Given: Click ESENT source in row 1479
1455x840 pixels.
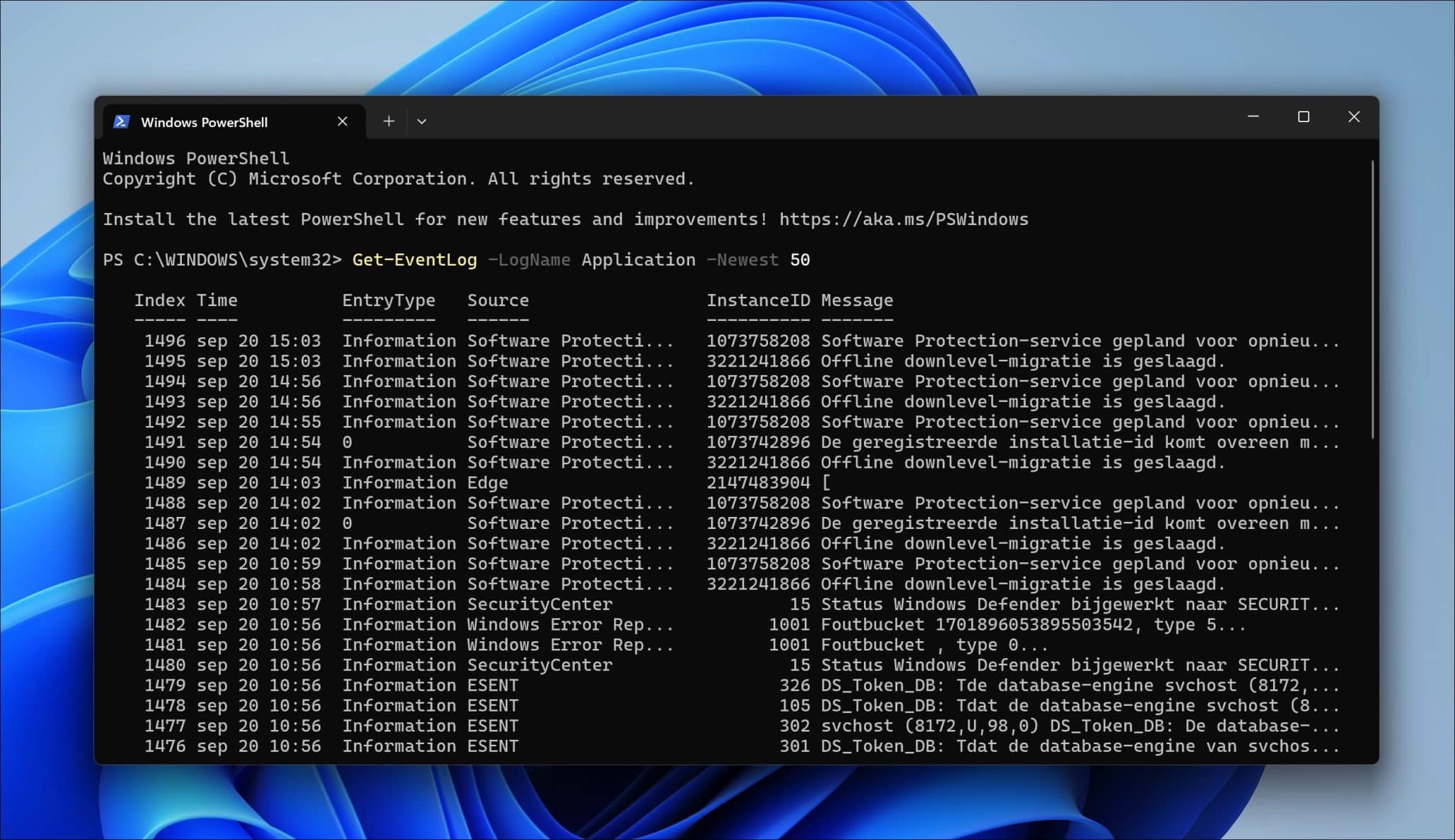Looking at the screenshot, I should (493, 685).
